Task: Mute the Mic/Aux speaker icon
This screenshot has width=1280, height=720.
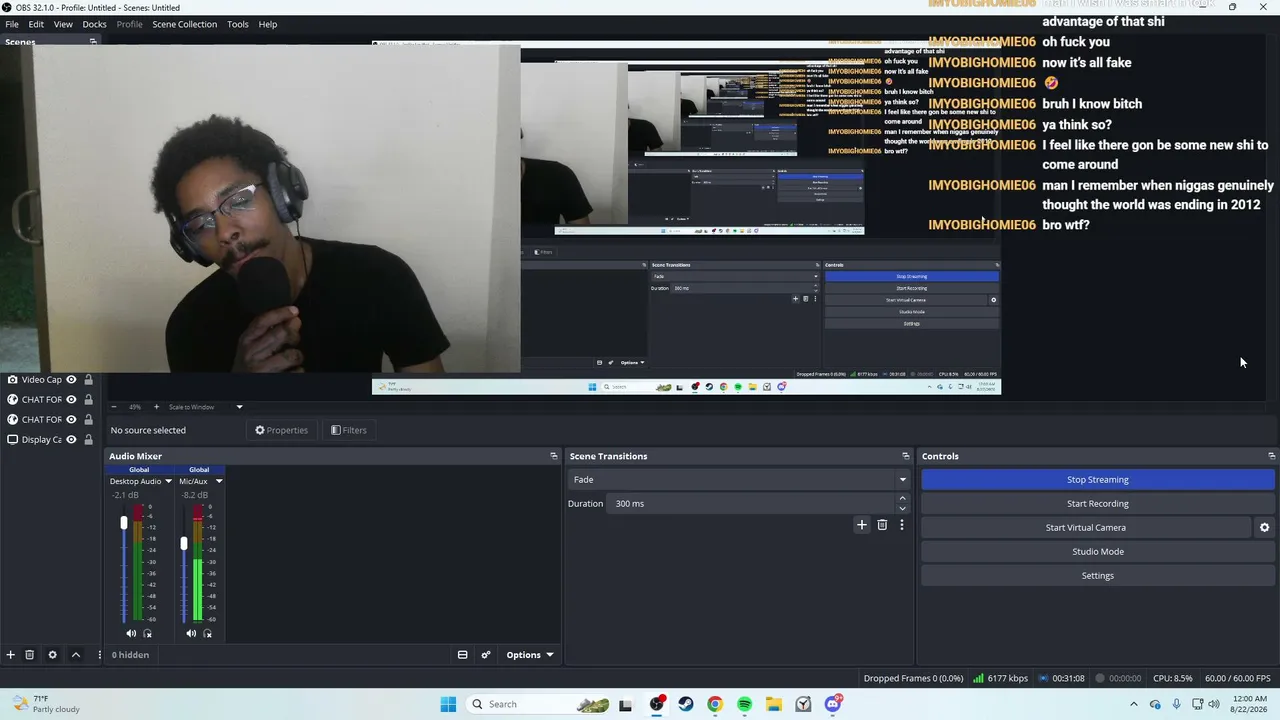Action: [x=191, y=633]
